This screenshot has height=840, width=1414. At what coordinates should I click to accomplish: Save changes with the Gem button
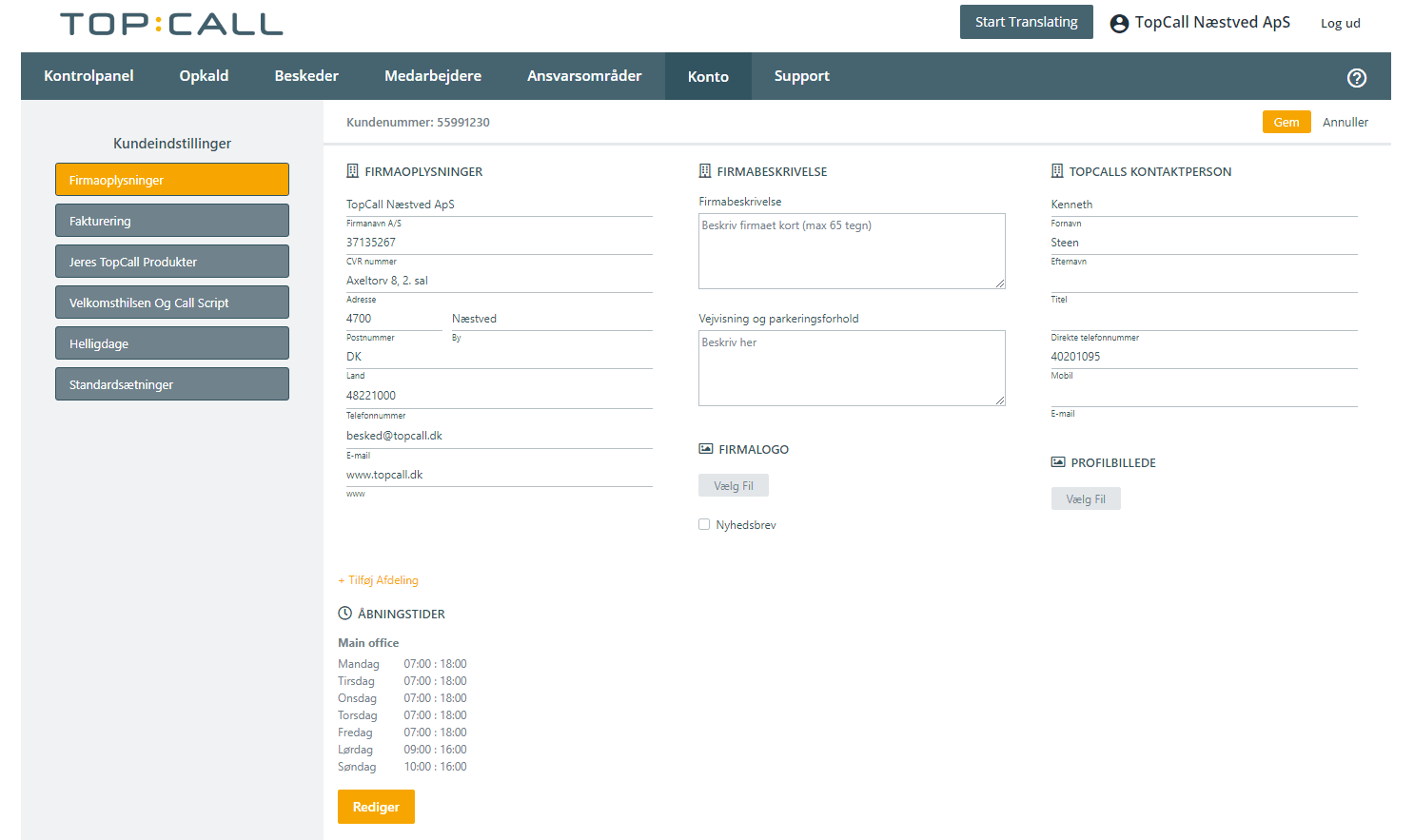click(1286, 122)
